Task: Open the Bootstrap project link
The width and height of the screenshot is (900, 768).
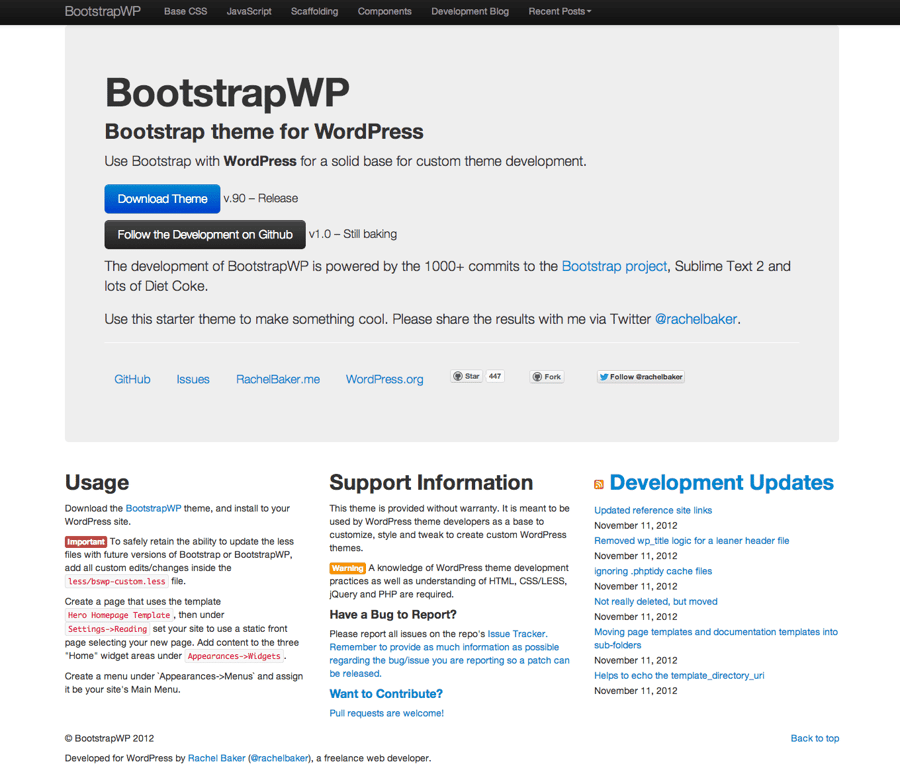Action: (614, 266)
